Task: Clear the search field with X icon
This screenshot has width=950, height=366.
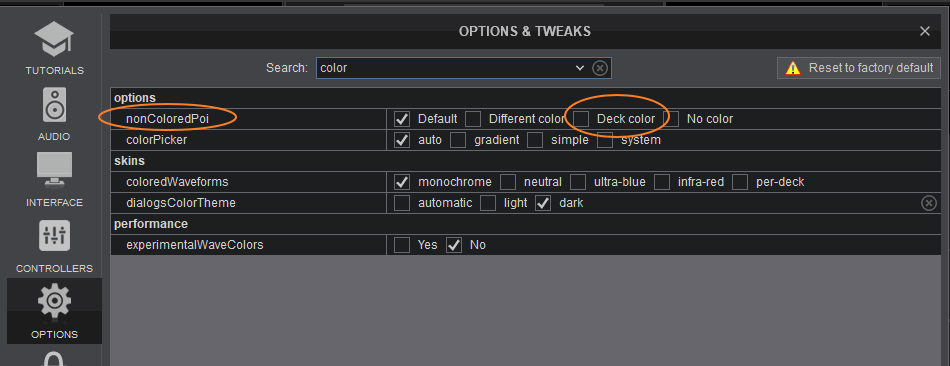Action: pyautogui.click(x=599, y=68)
